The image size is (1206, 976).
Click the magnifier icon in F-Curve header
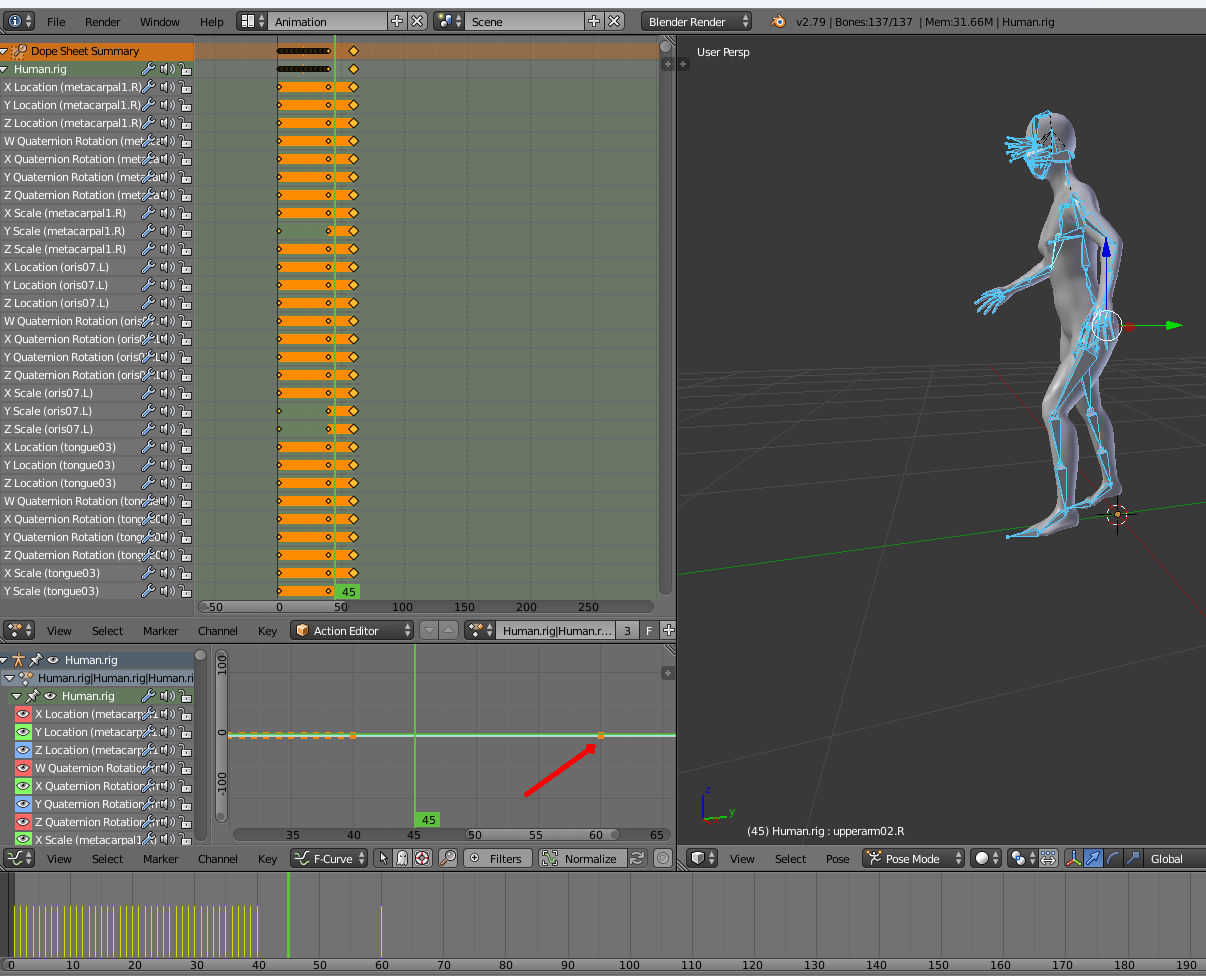(x=448, y=858)
